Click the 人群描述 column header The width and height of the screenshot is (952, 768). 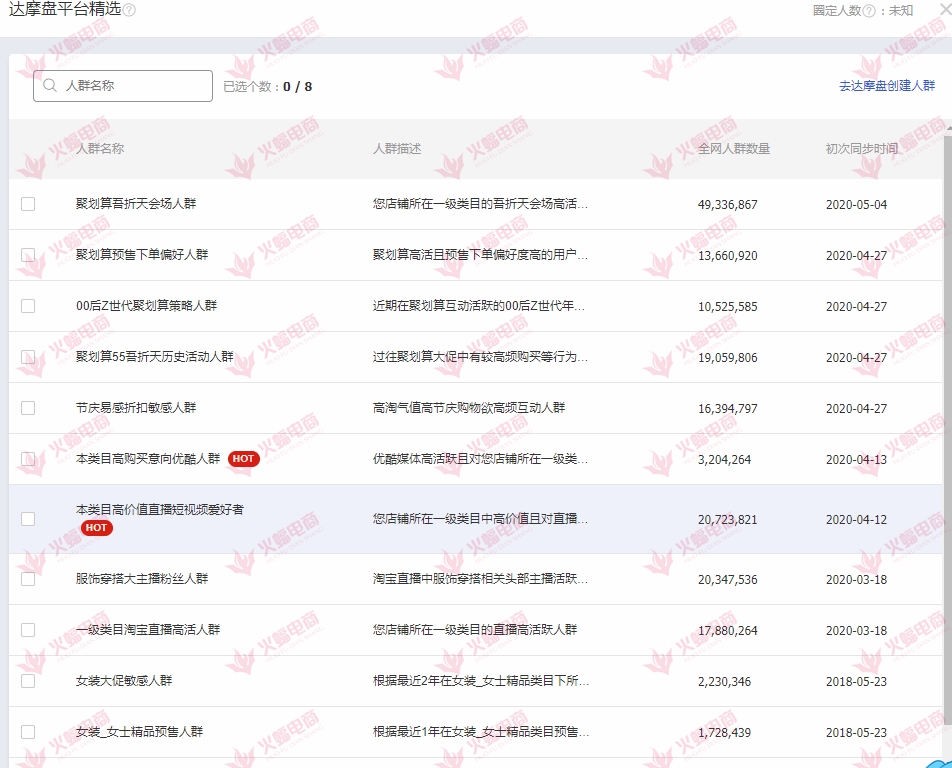coord(397,149)
